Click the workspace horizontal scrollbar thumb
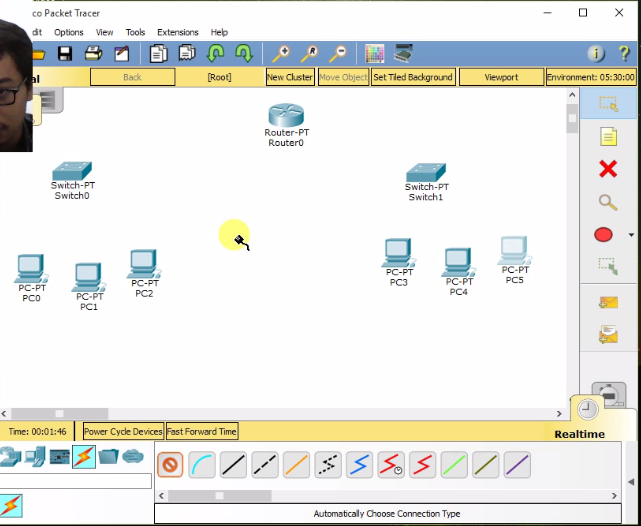 [x=60, y=414]
